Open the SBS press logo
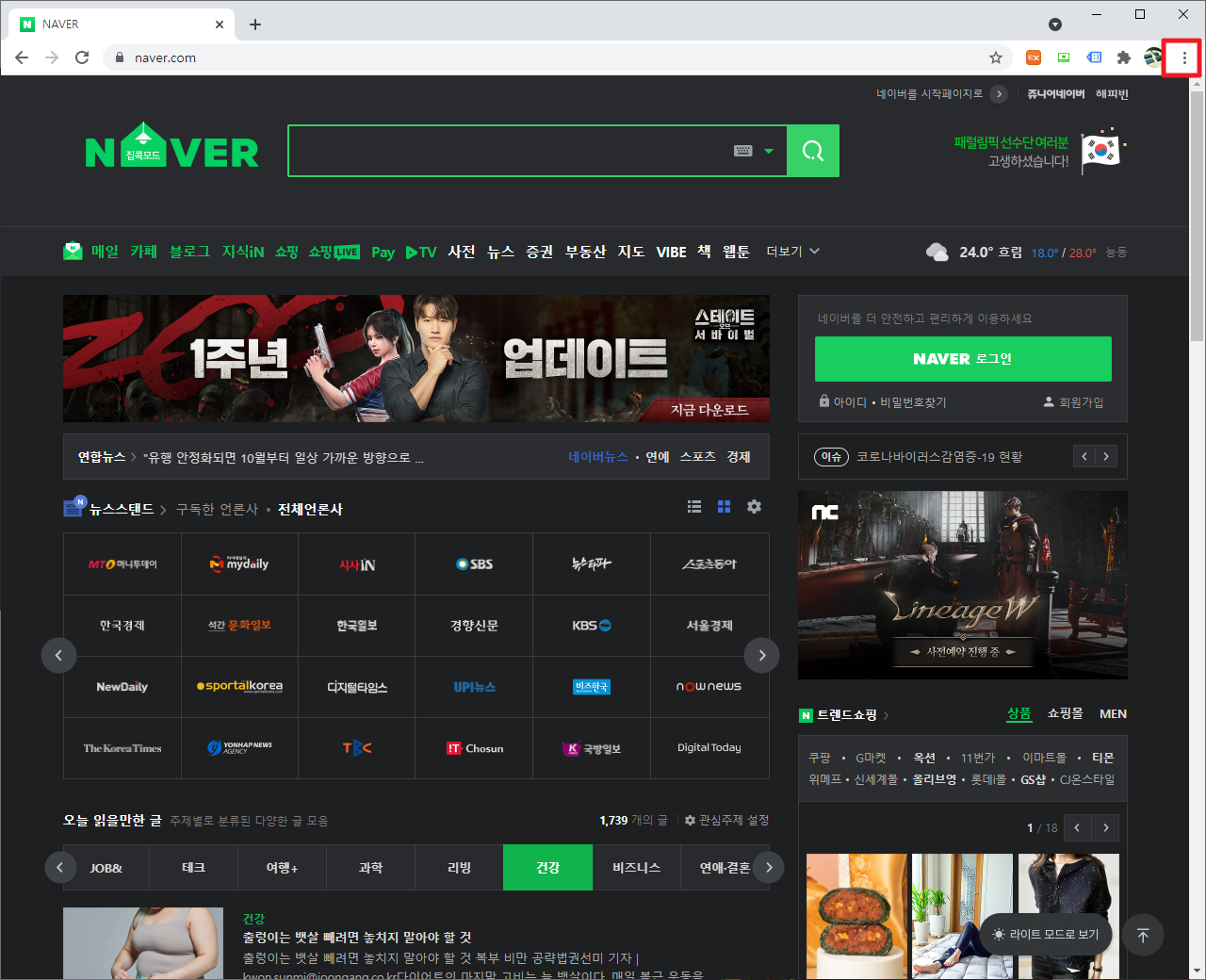Screen dimensions: 1206x980 pyautogui.click(x=474, y=563)
